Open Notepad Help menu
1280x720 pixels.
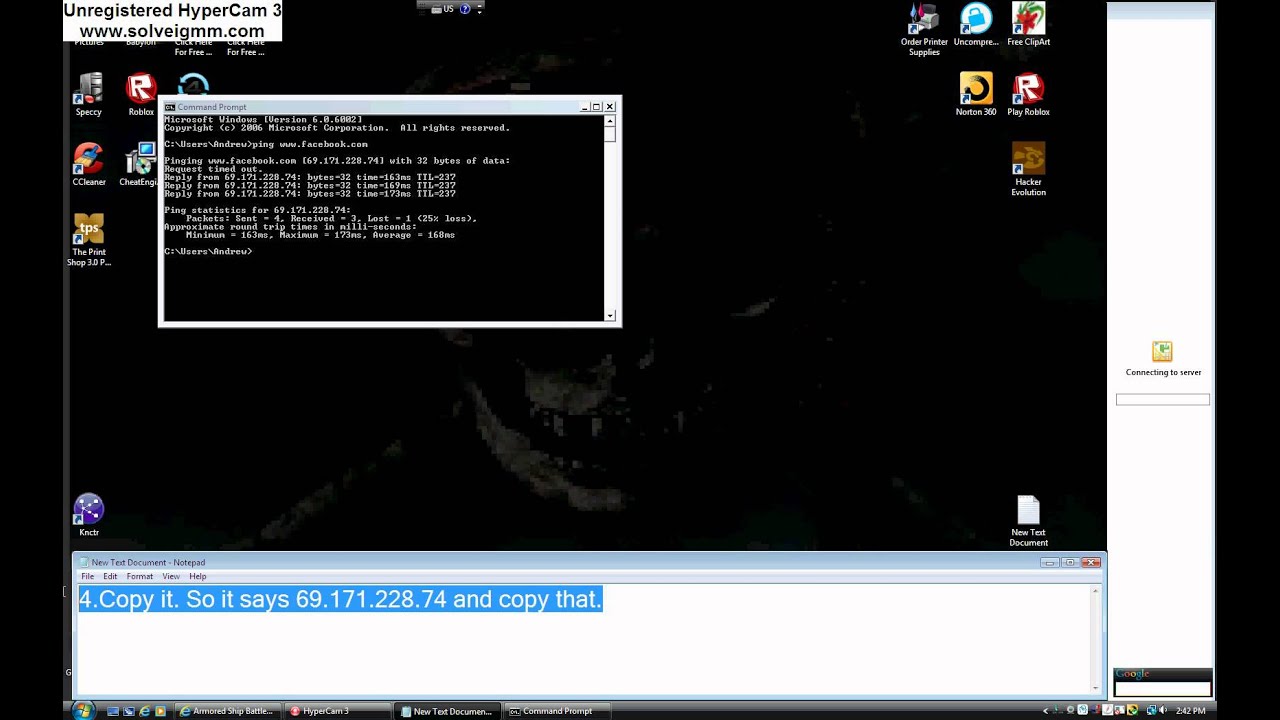click(198, 576)
